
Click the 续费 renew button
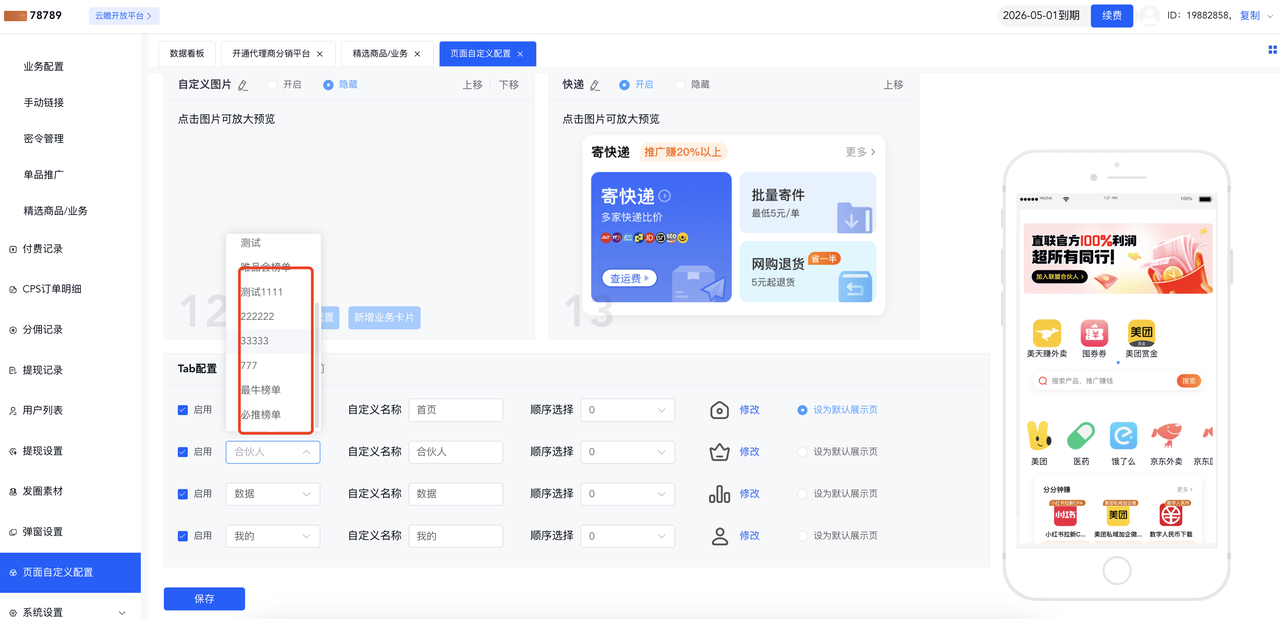1111,16
